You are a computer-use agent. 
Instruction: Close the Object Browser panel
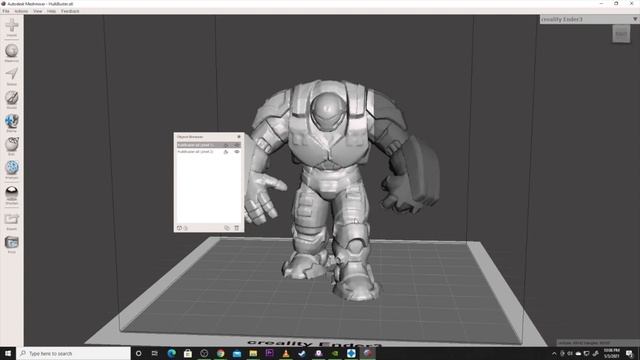pyautogui.click(x=239, y=137)
